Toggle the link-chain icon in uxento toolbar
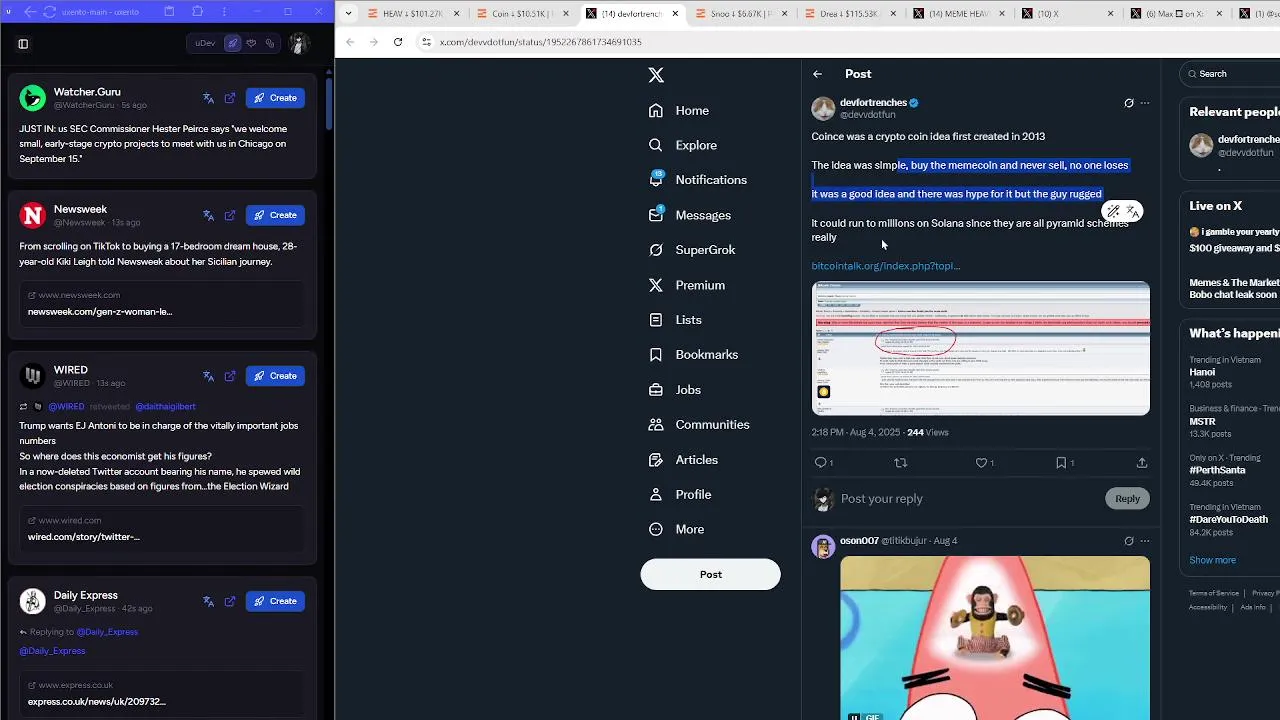The image size is (1280, 720). 270,44
